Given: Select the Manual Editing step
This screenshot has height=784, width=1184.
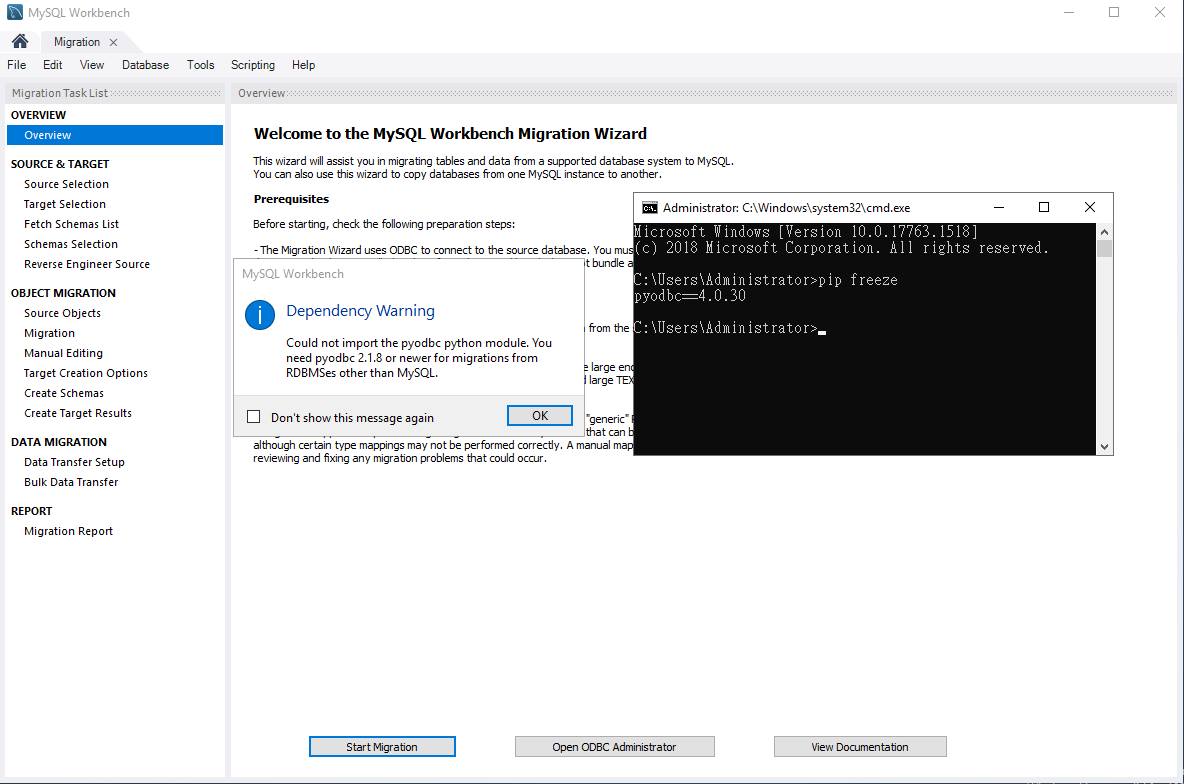Looking at the screenshot, I should coord(63,353).
